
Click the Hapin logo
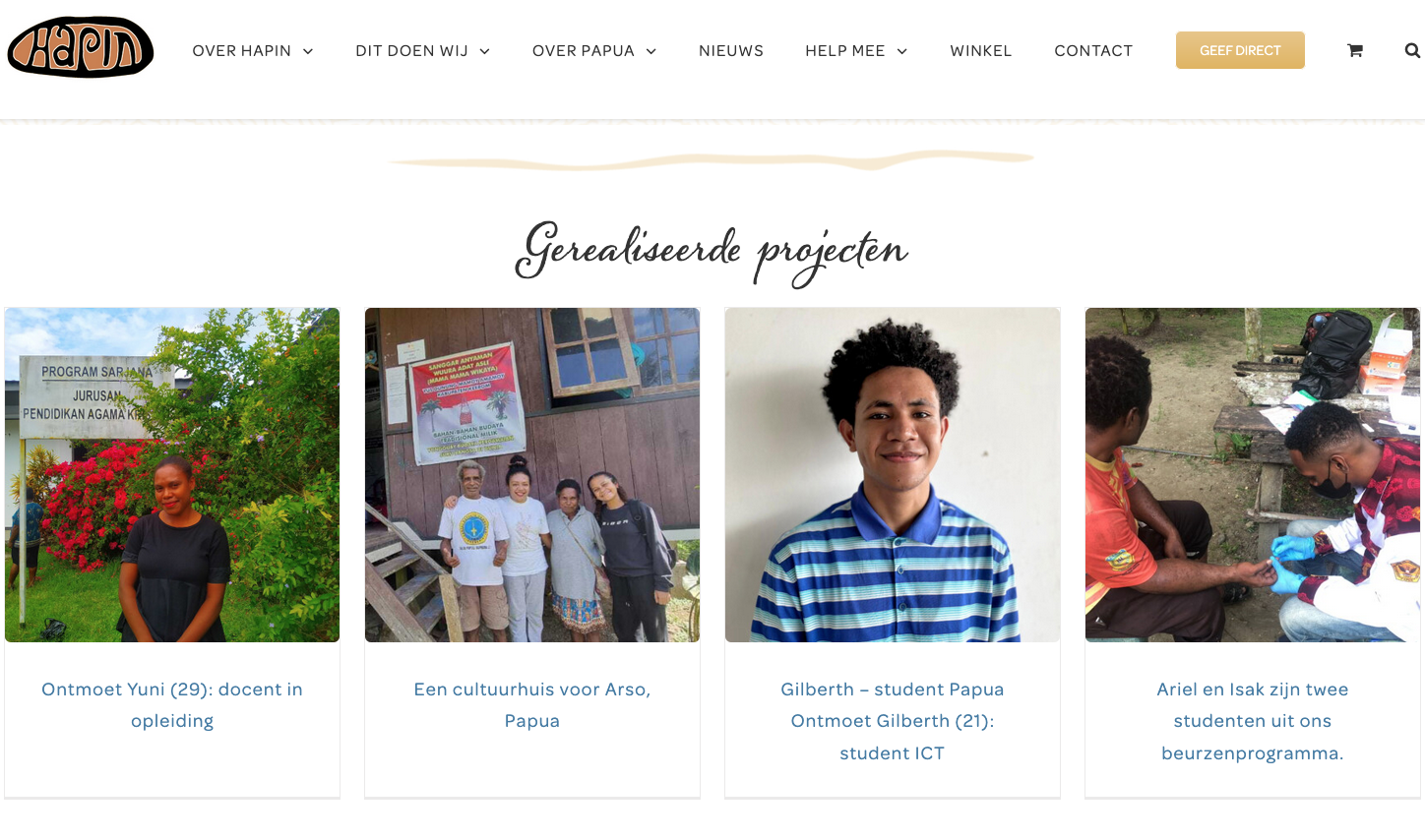[80, 47]
